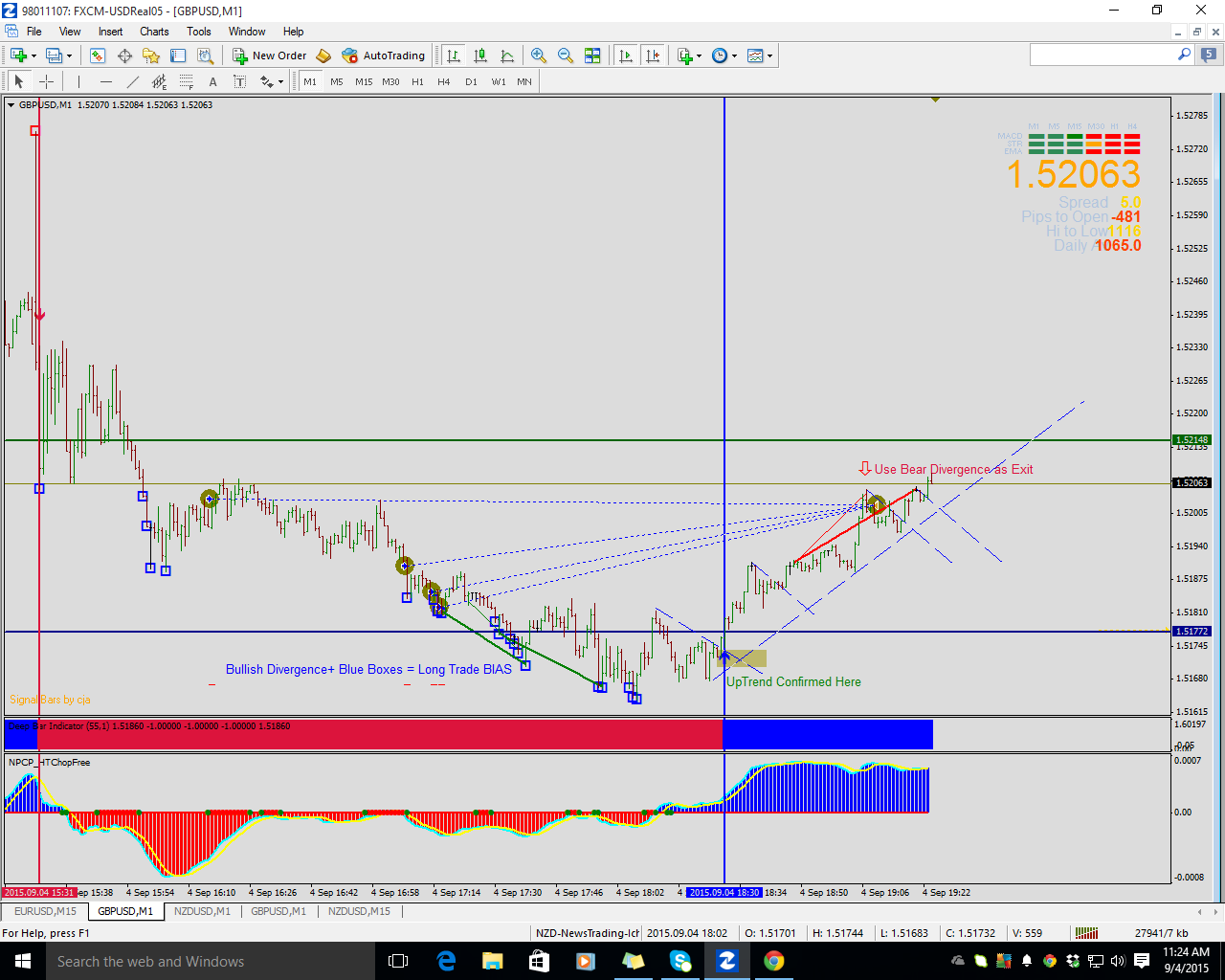The image size is (1225, 980).
Task: Expand the Profiles dropdown arrow
Action: click(70, 56)
